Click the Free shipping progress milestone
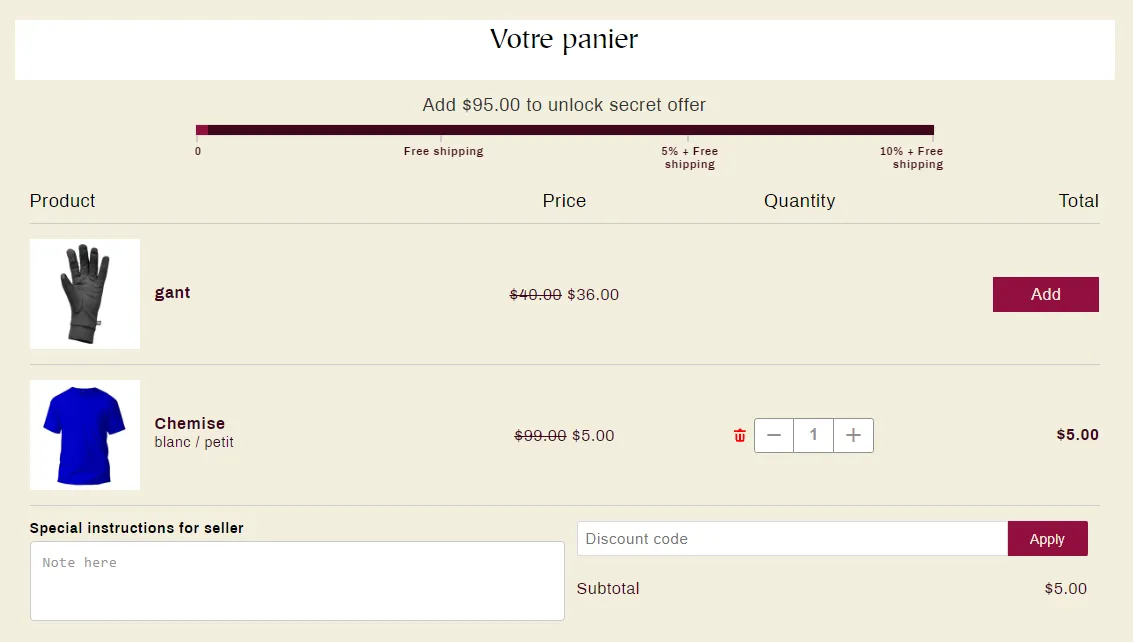The width and height of the screenshot is (1133, 642). click(443, 151)
